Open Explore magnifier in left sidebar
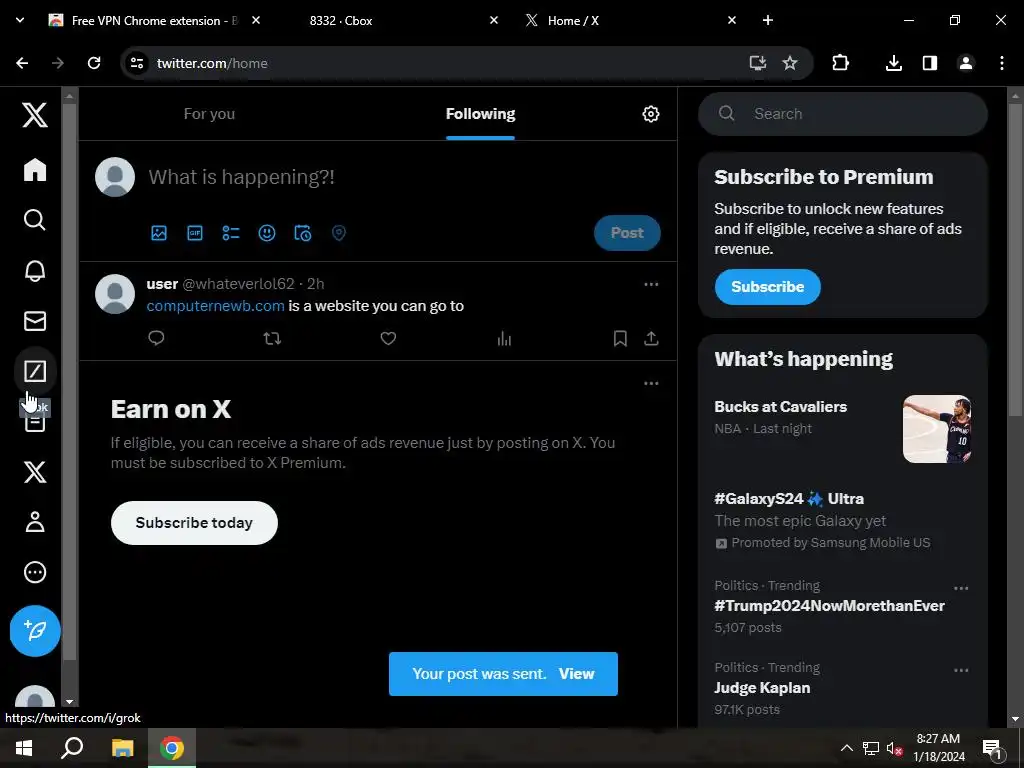 [35, 220]
